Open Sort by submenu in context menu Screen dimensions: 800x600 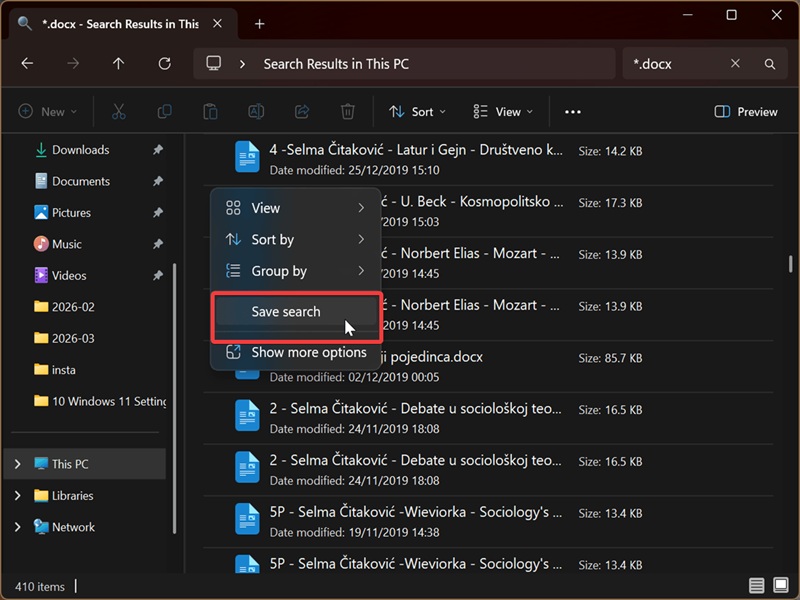(296, 239)
